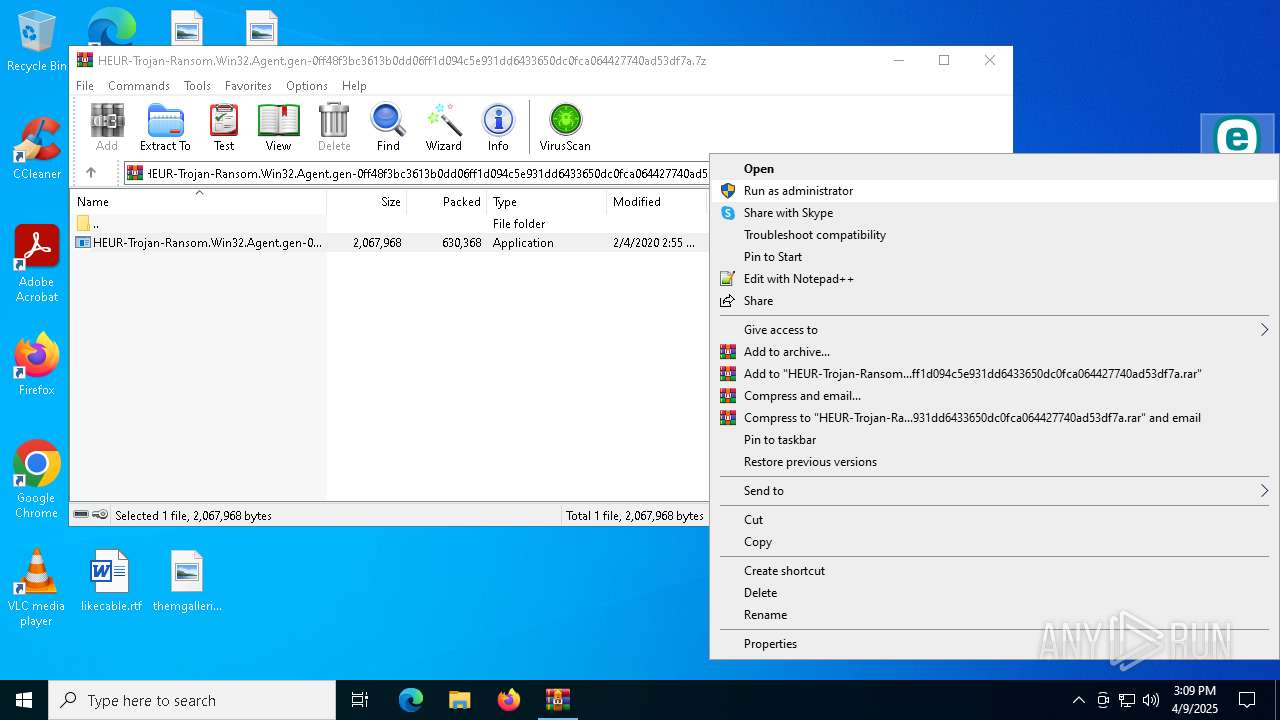Screen dimensions: 1280x720
Task: Open the Help menu
Action: click(x=354, y=86)
